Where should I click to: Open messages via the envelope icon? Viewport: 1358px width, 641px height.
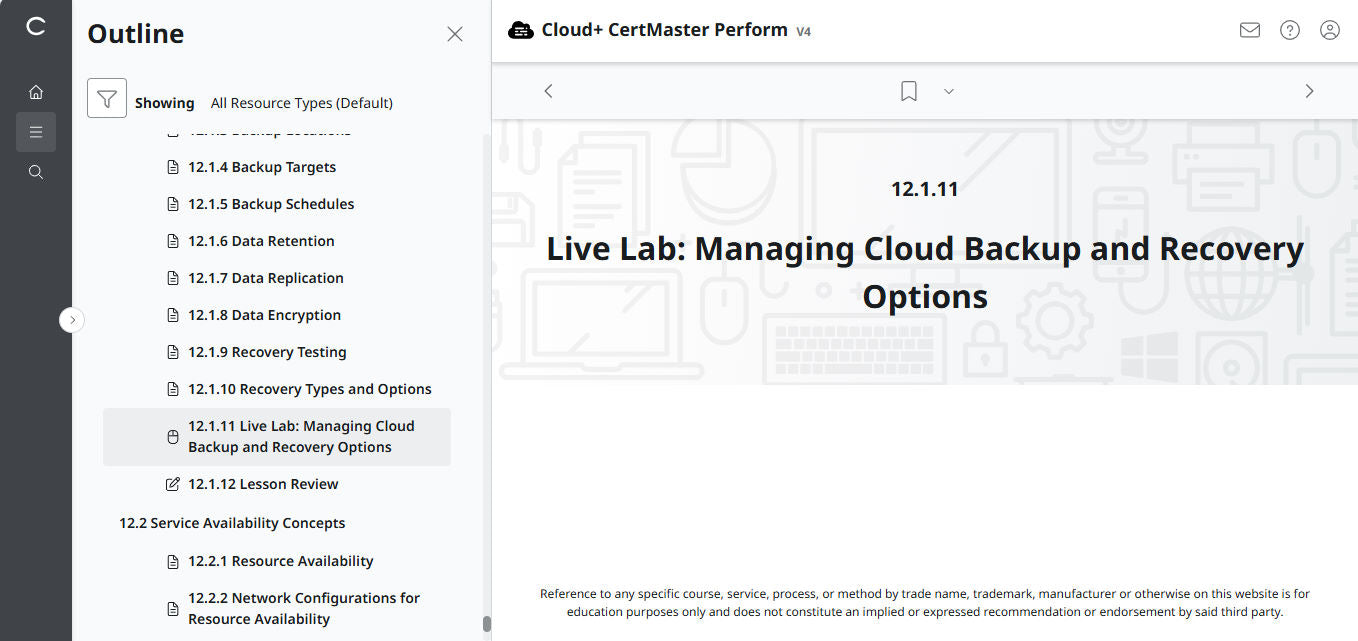click(1249, 30)
